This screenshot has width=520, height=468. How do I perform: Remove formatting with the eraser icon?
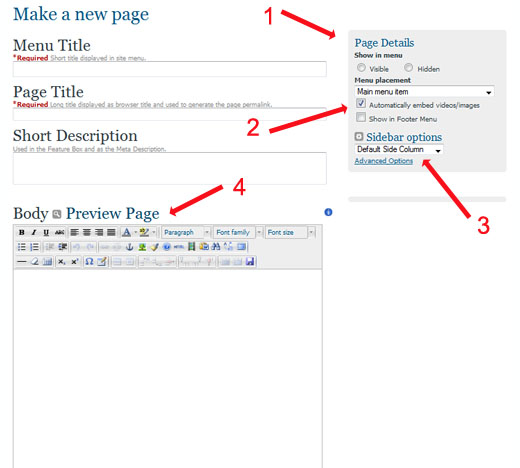(x=34, y=262)
